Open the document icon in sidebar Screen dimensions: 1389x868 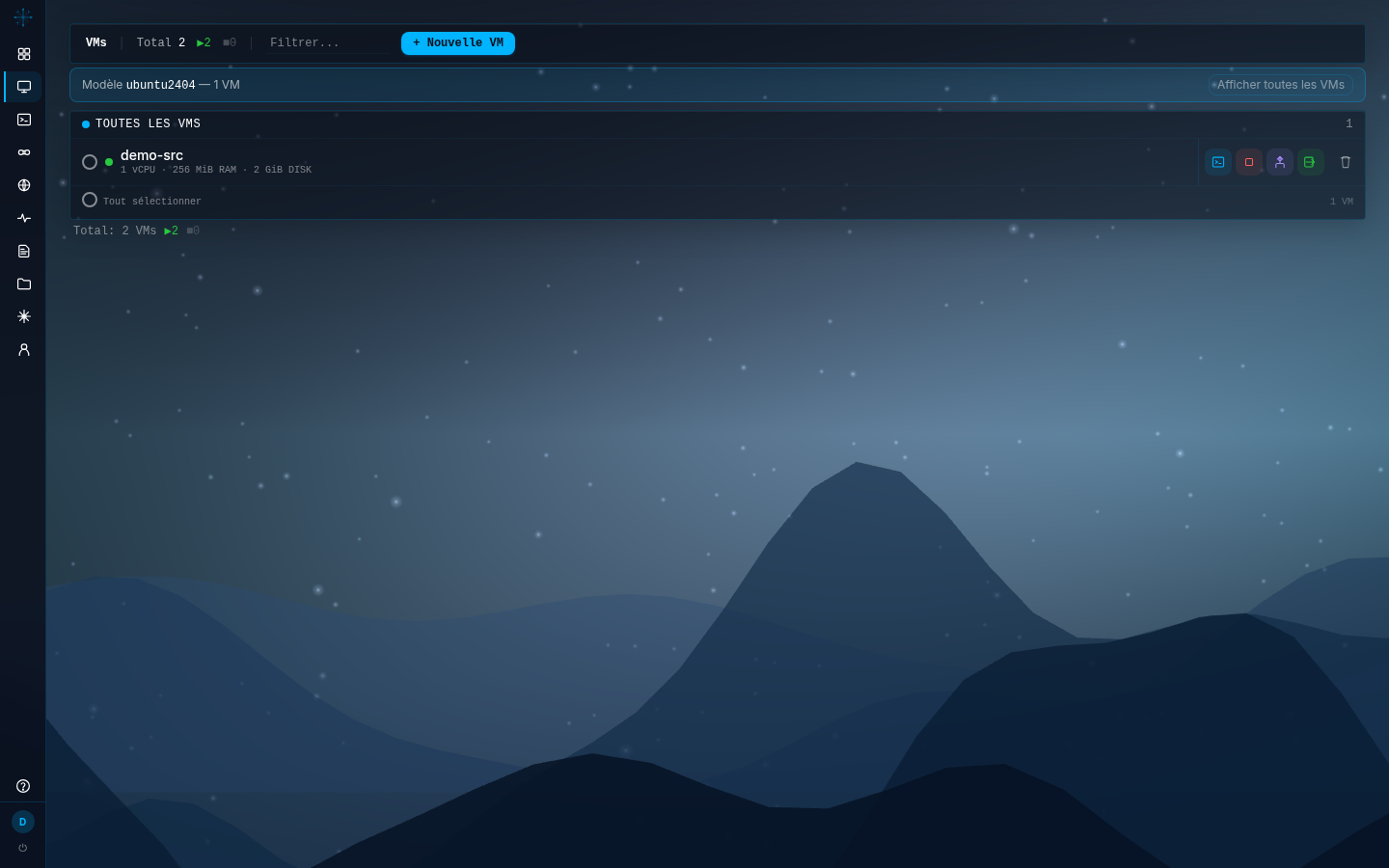click(x=24, y=251)
